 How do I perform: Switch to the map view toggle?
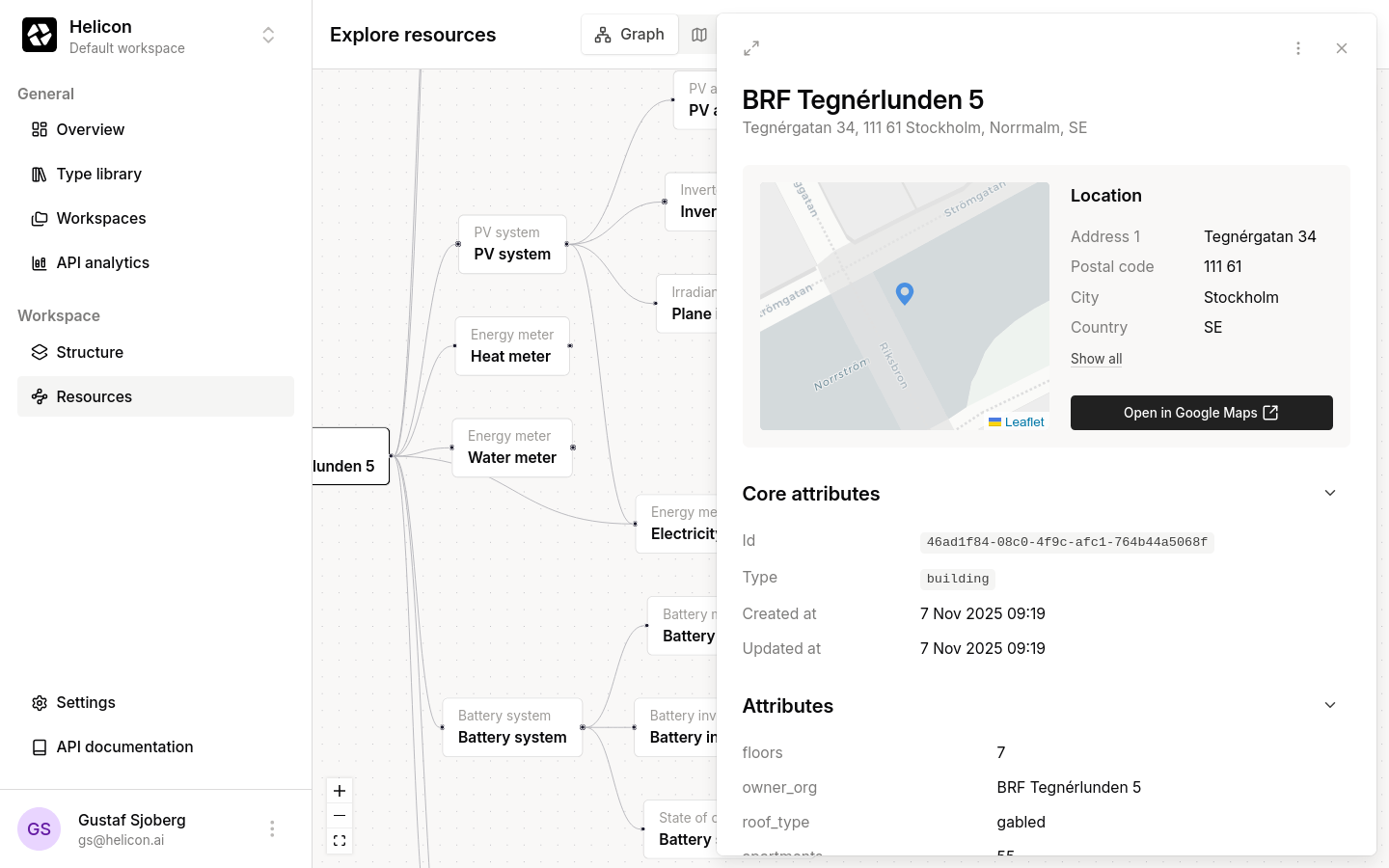[x=699, y=35]
